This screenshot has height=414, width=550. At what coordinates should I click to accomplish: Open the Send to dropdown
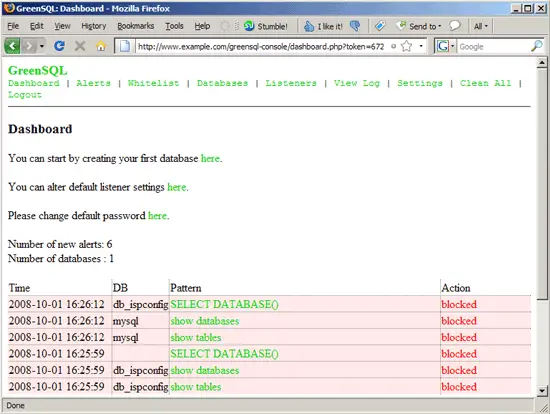coord(419,26)
